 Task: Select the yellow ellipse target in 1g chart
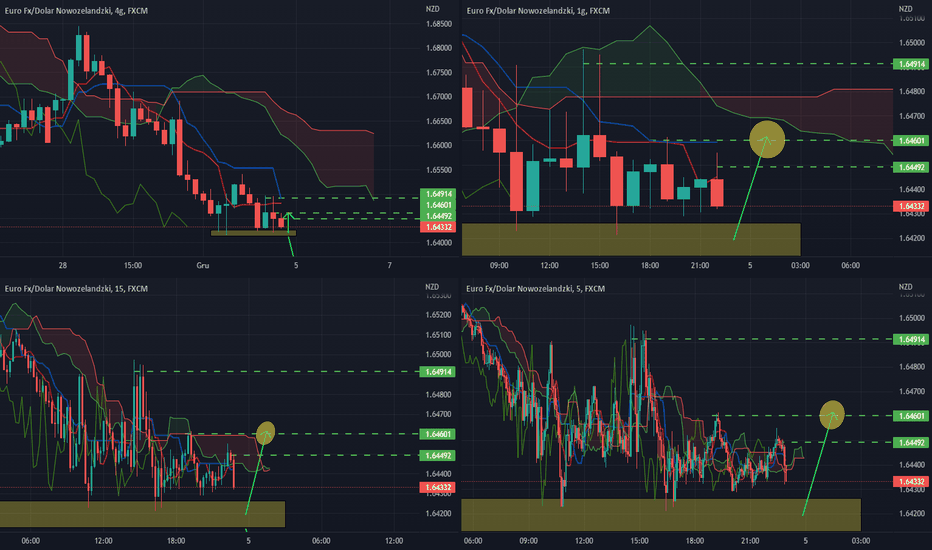pyautogui.click(x=767, y=140)
